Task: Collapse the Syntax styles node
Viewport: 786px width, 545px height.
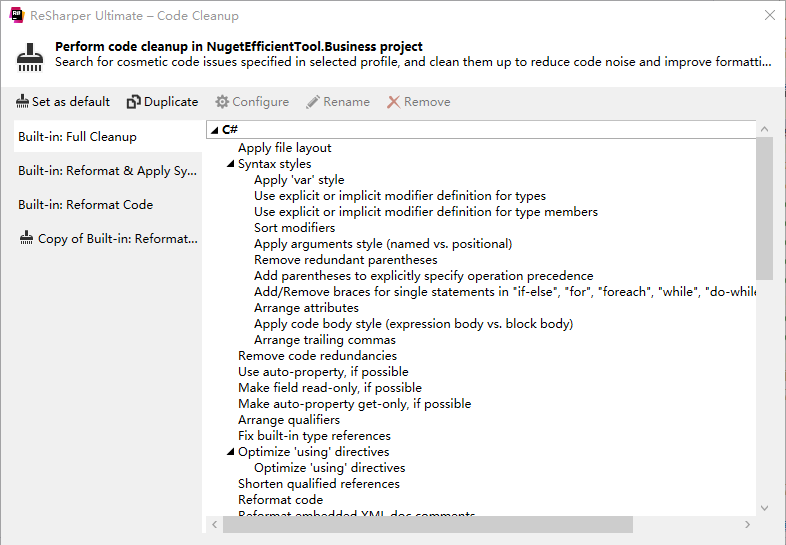Action: (x=231, y=164)
